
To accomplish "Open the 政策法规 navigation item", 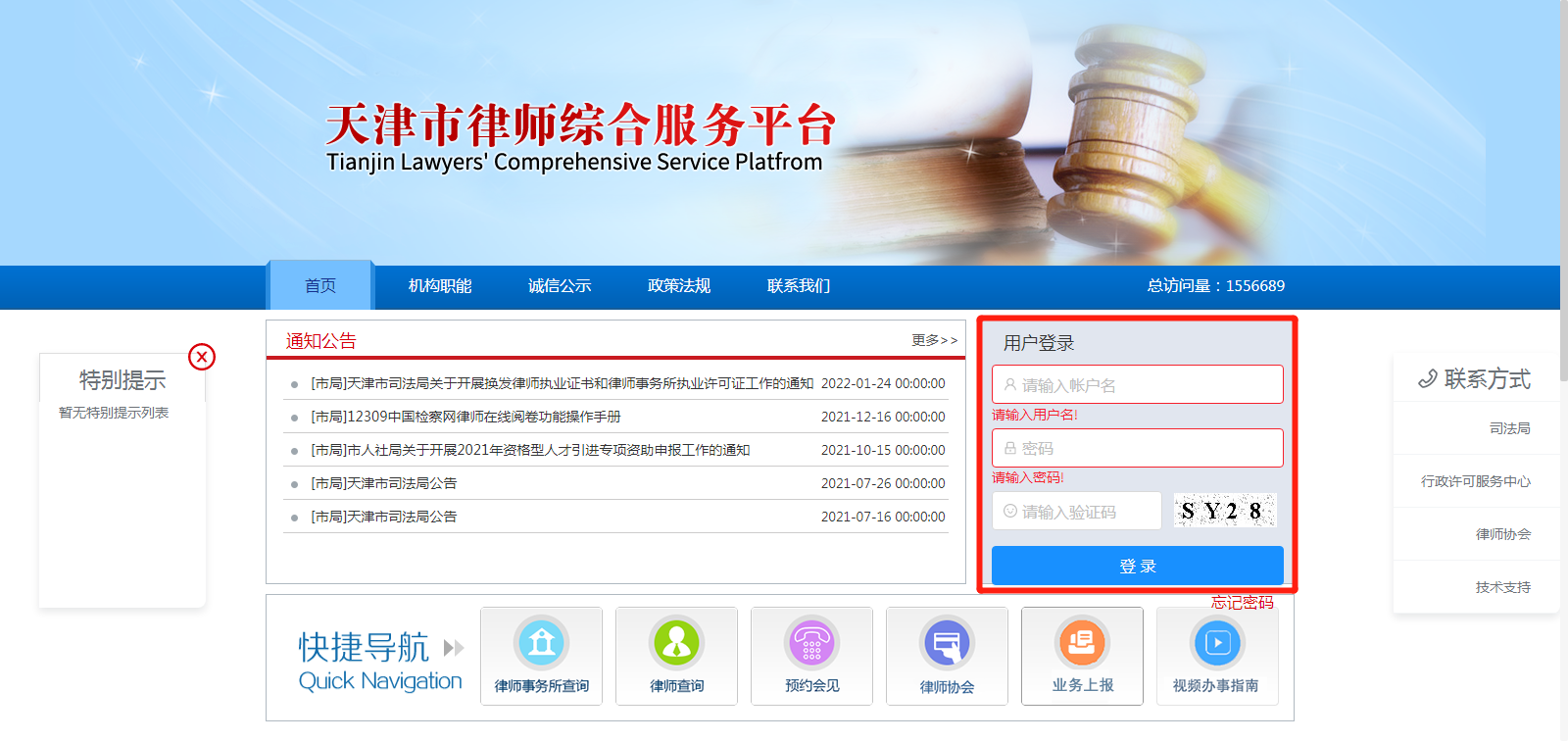I will point(679,286).
